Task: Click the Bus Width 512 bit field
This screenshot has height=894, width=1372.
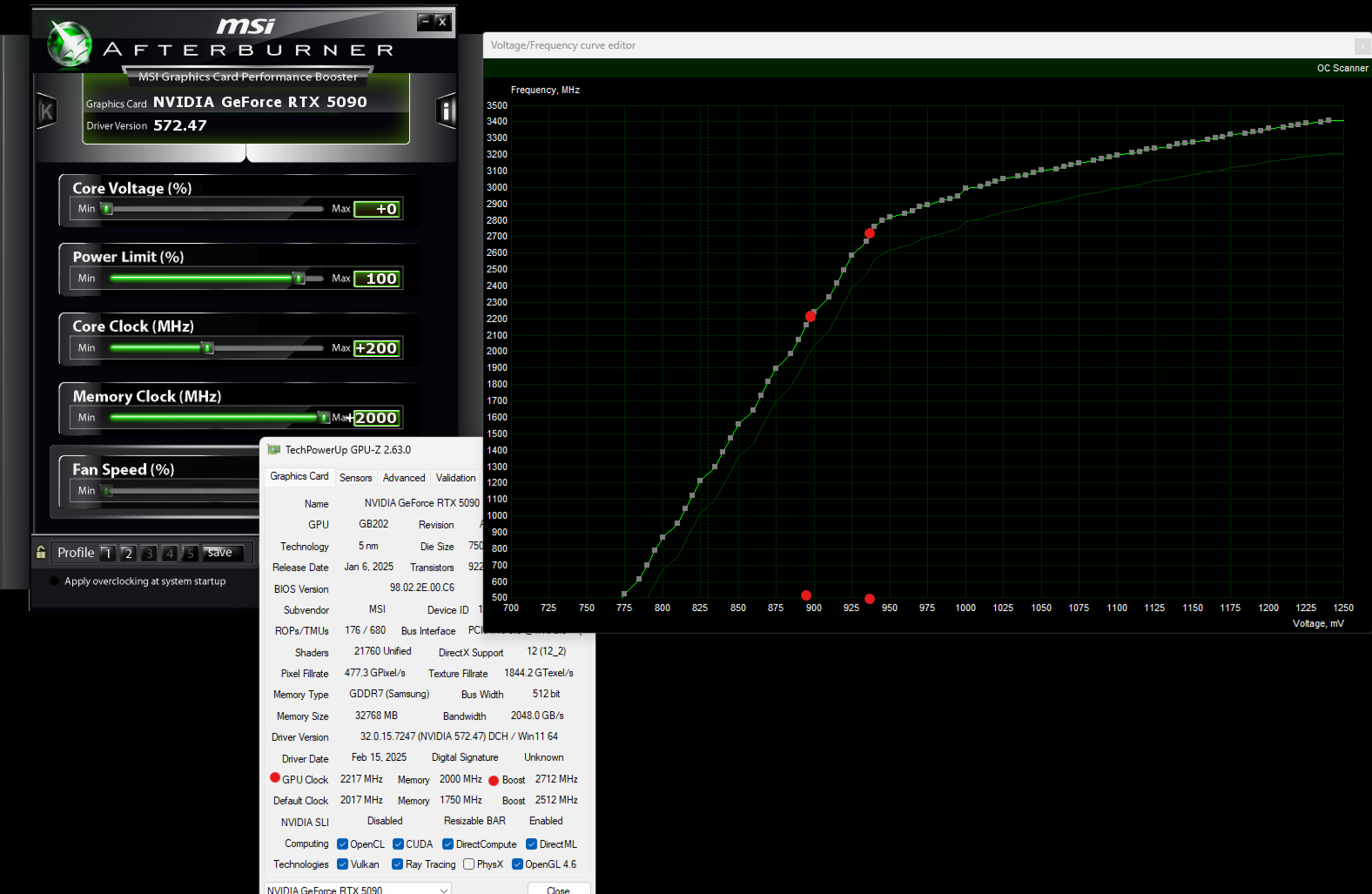Action: 546,694
